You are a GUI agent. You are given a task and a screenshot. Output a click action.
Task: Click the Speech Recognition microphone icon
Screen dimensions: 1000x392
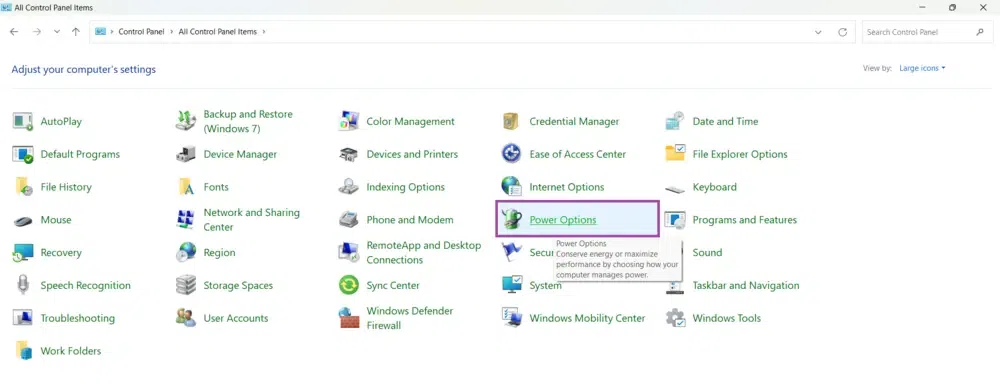point(23,285)
